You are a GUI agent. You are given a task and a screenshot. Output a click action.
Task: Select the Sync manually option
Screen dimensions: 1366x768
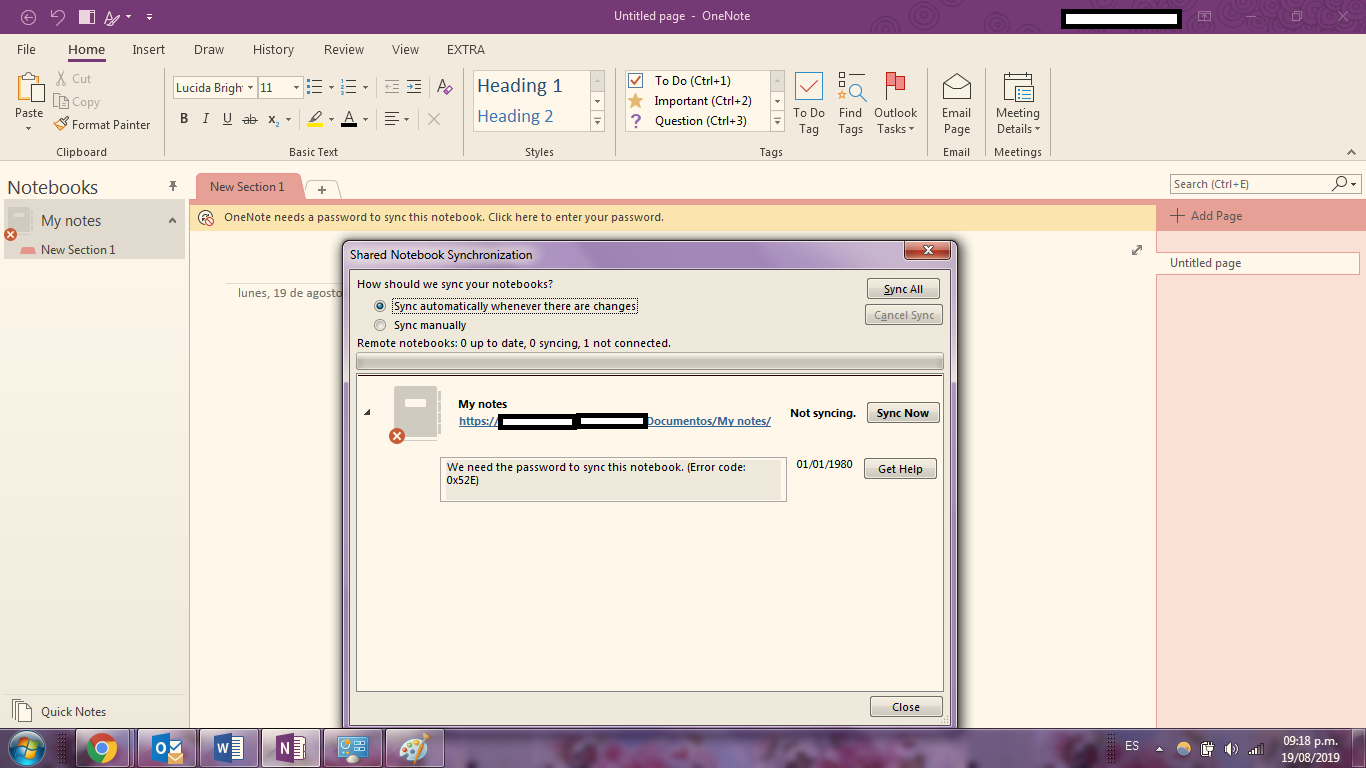tap(420, 325)
